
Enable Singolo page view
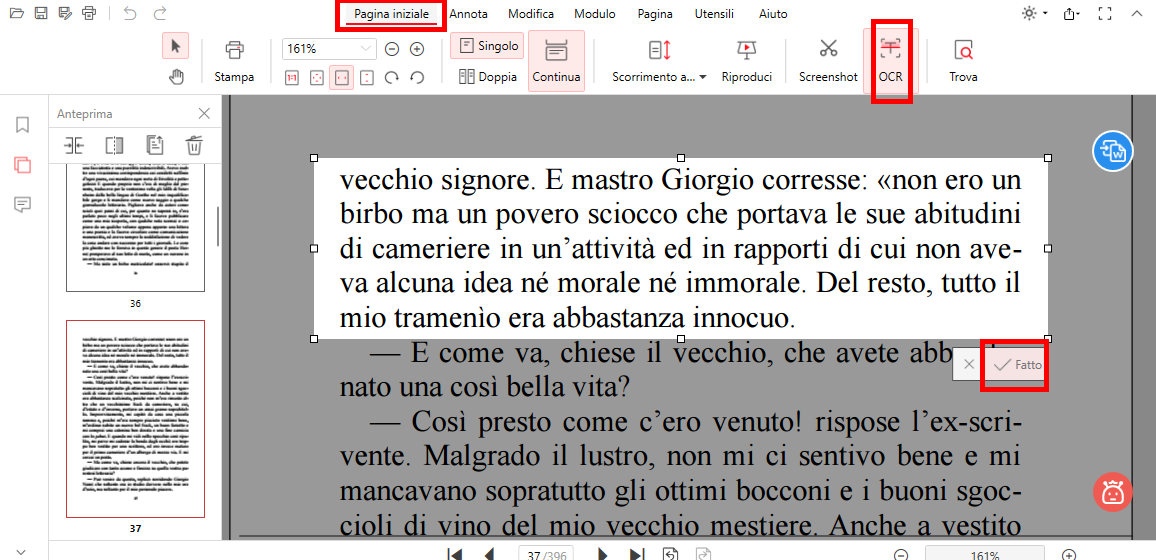click(488, 46)
